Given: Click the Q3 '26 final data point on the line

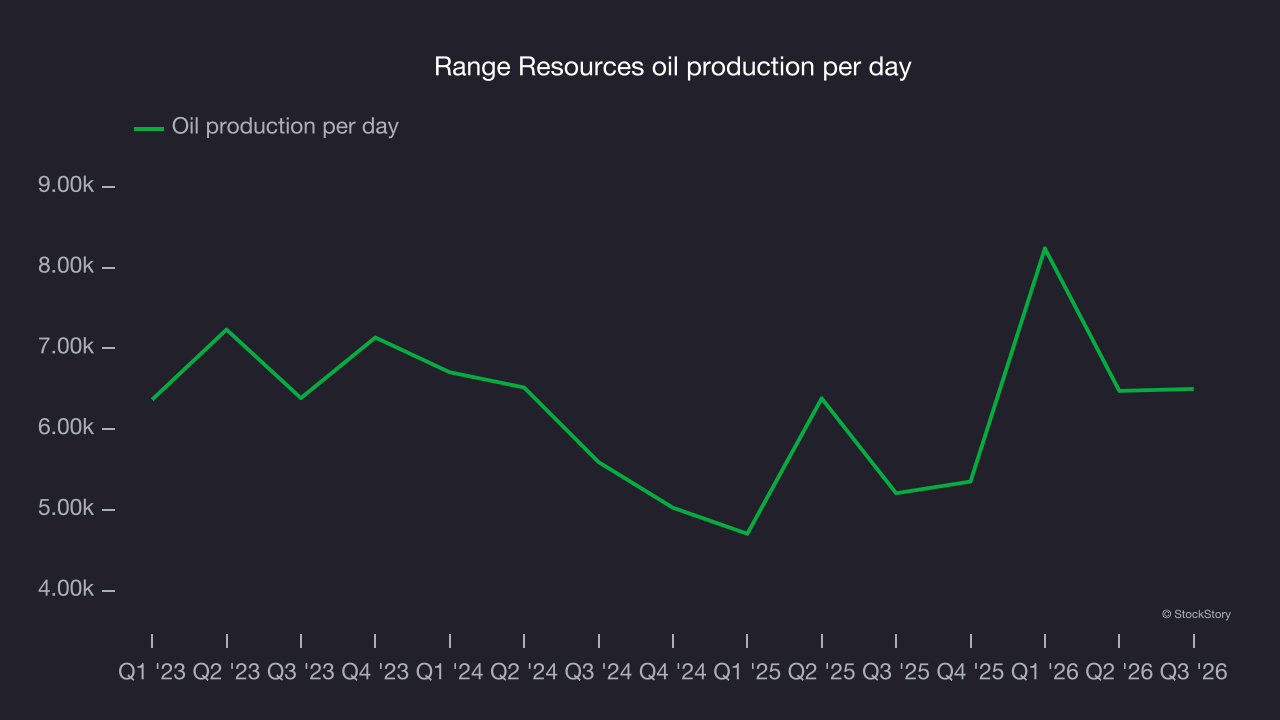Looking at the screenshot, I should (1193, 389).
